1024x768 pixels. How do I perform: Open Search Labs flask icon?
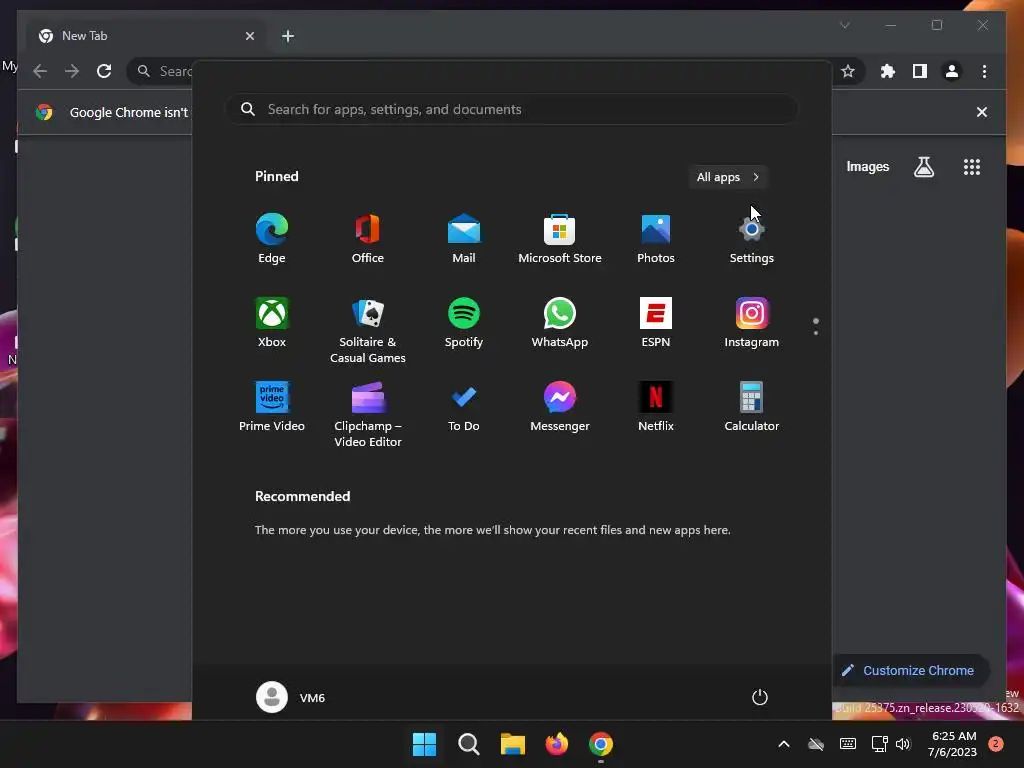click(x=923, y=167)
